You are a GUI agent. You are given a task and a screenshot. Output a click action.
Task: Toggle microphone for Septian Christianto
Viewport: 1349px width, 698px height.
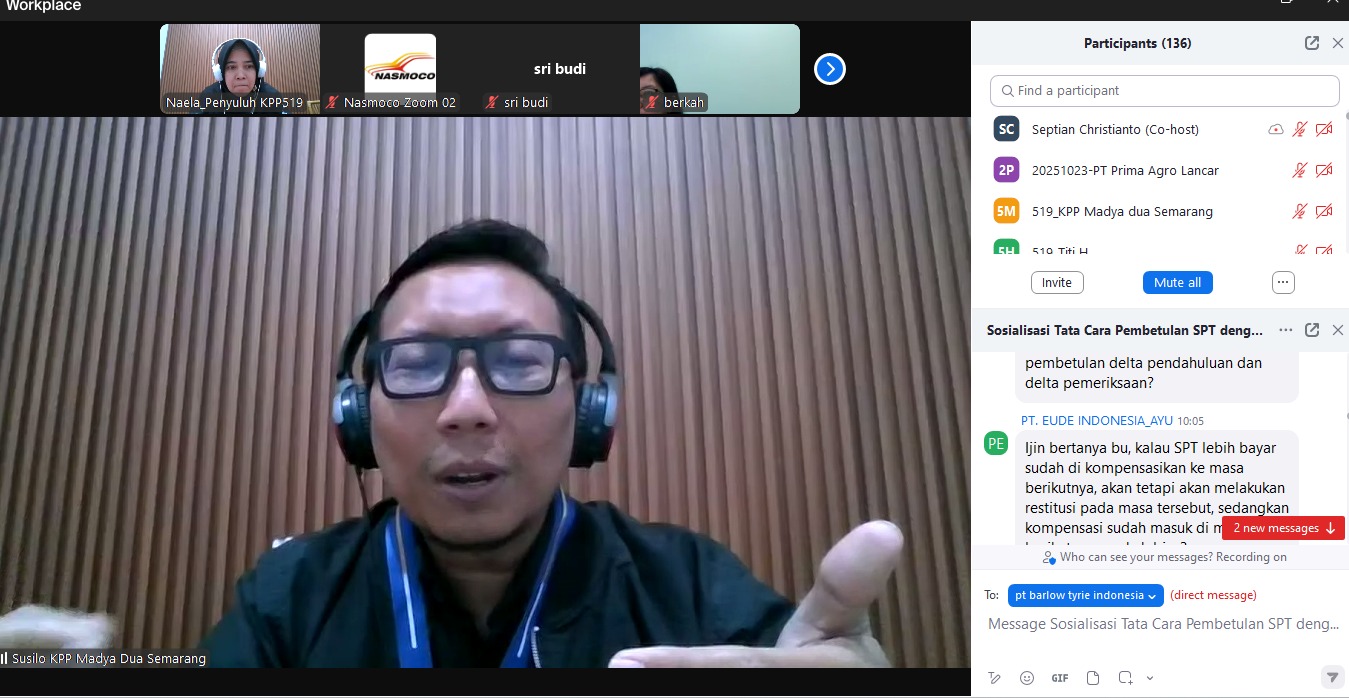pyautogui.click(x=1299, y=129)
